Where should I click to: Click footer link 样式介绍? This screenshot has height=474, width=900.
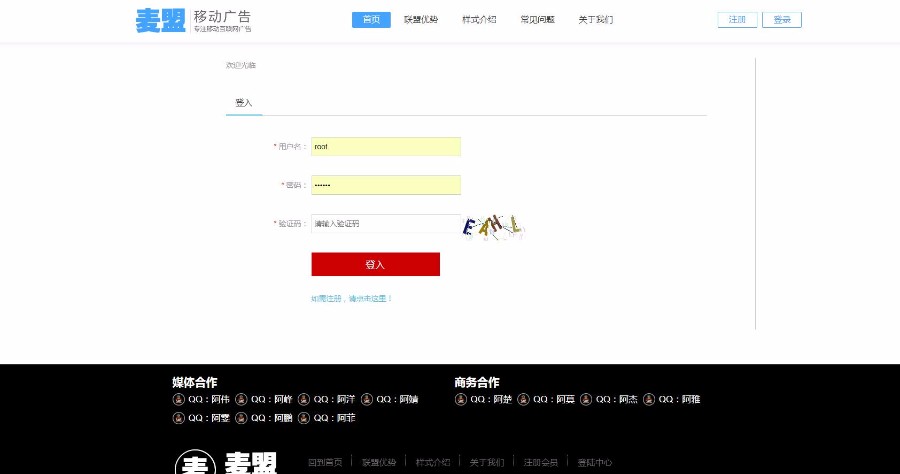[433, 463]
